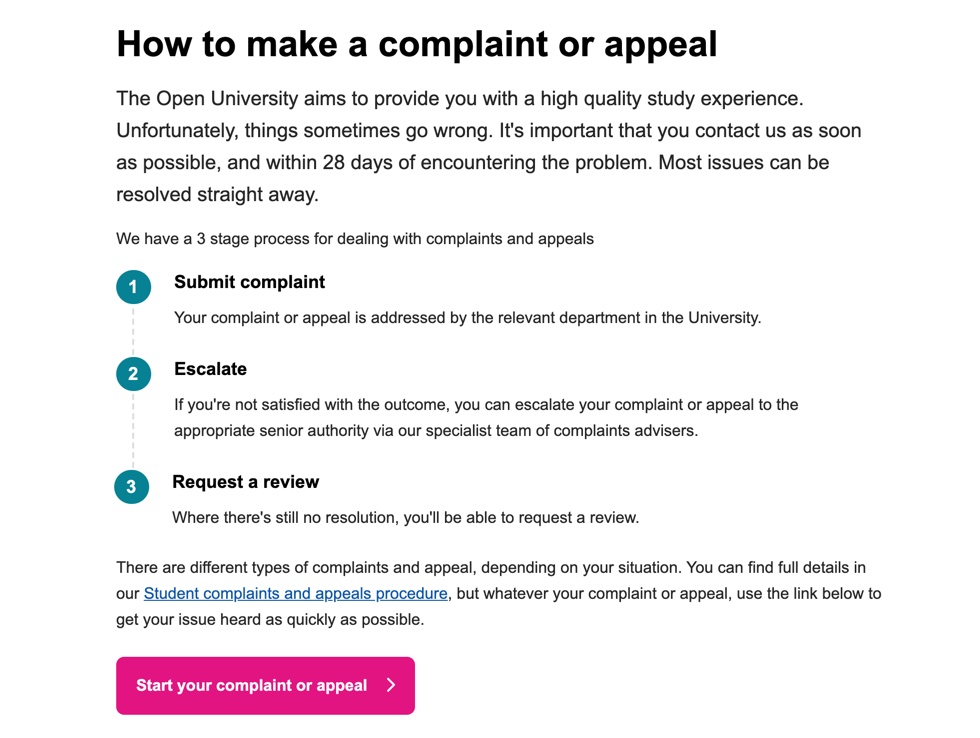This screenshot has width=980, height=738.
Task: Click the description under Request a review
Action: coord(405,518)
